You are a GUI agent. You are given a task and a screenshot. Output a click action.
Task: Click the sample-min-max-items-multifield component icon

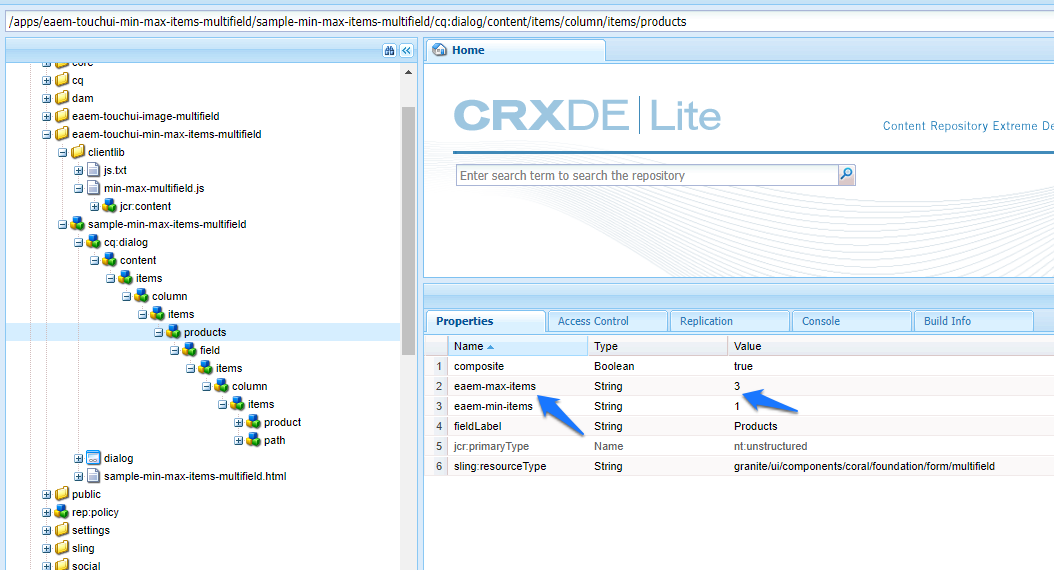tap(78, 224)
